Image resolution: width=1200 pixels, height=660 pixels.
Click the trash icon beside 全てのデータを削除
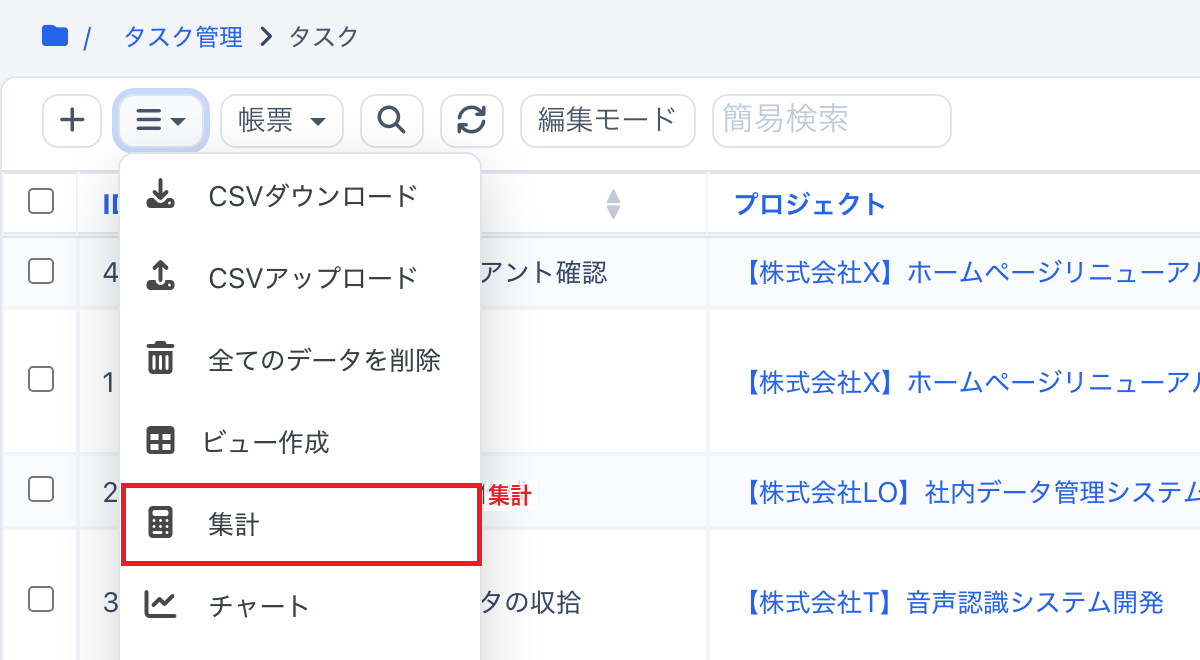point(160,358)
